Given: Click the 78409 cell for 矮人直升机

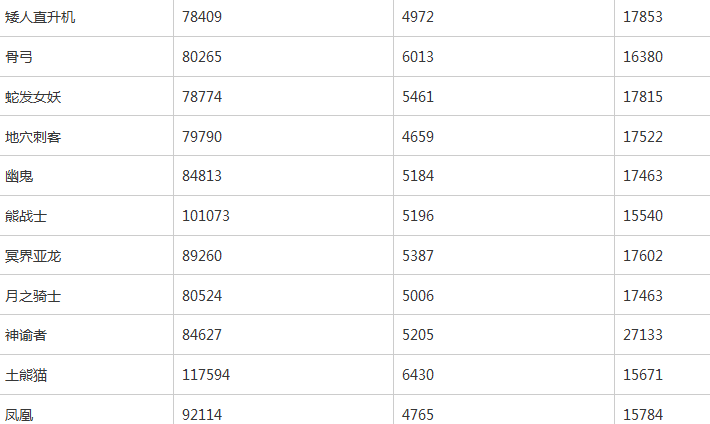Looking at the screenshot, I should 202,17.
